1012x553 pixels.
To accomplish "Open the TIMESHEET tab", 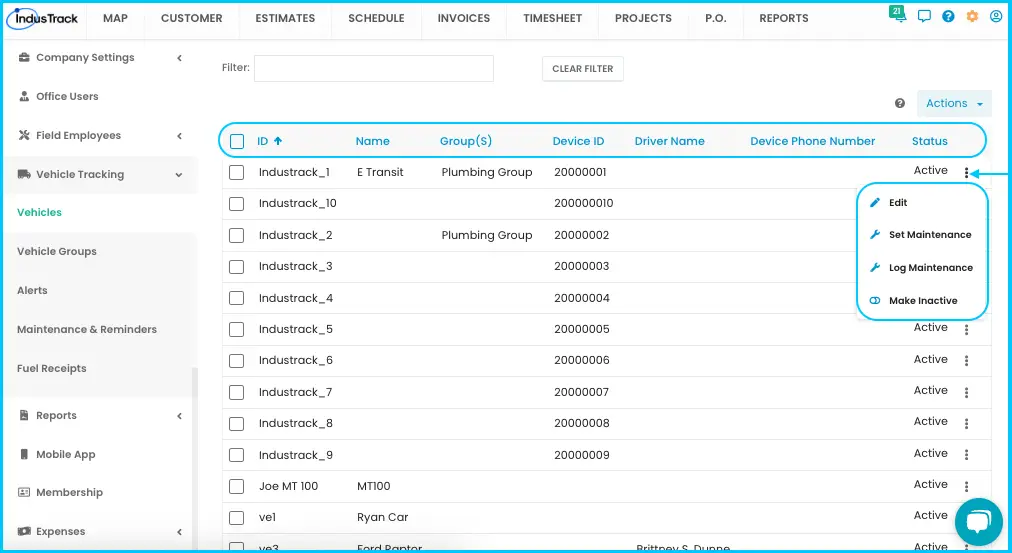I will [552, 19].
